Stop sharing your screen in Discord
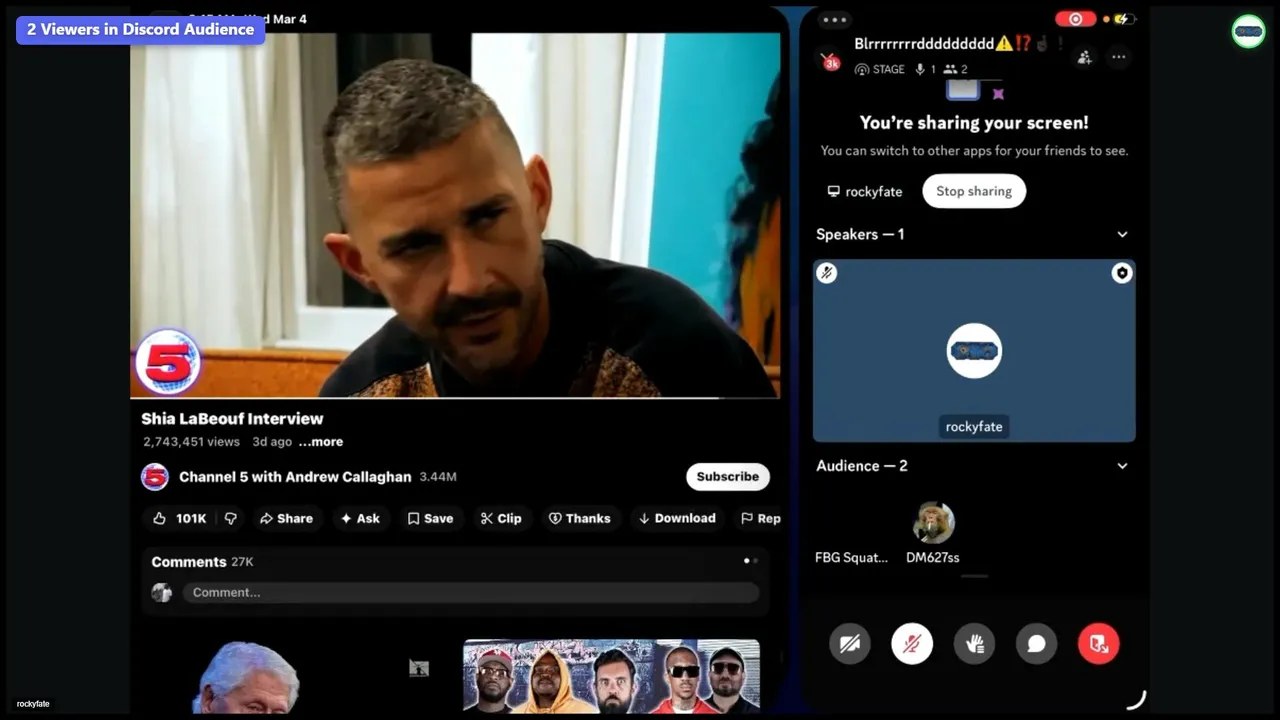This screenshot has width=1280, height=720. point(974,191)
